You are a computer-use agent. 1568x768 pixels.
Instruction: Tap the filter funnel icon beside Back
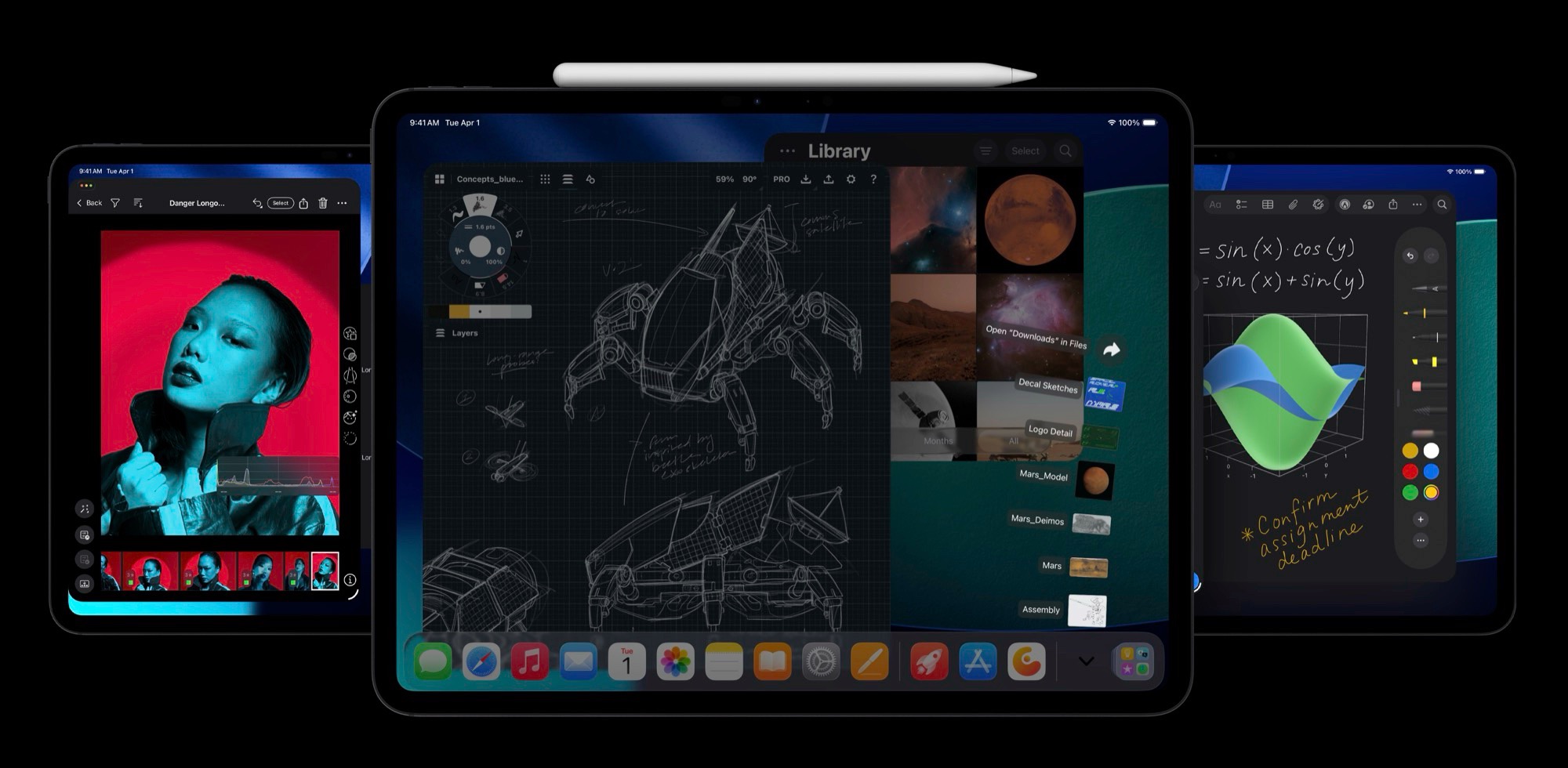tap(115, 203)
